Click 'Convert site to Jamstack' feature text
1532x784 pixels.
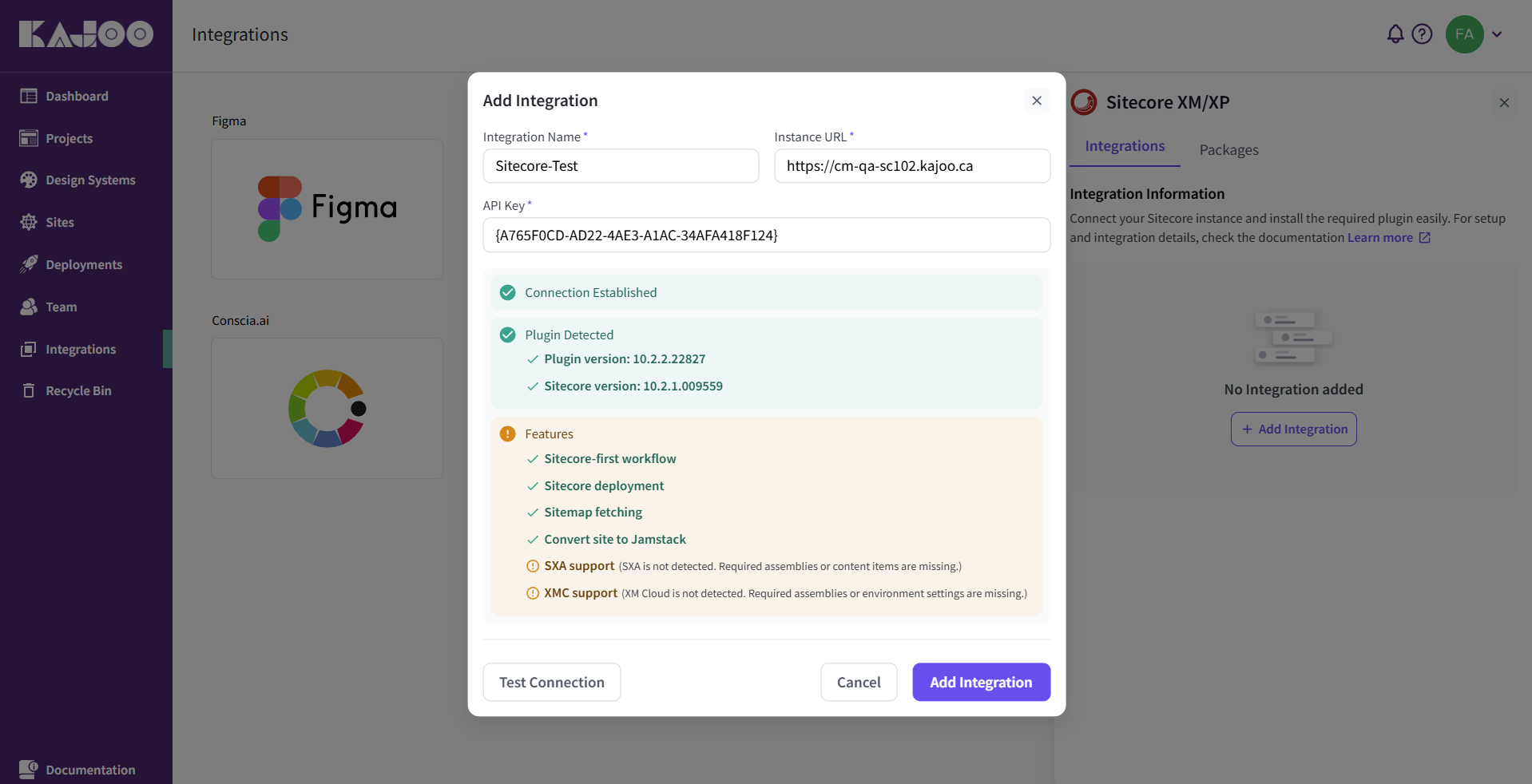point(615,540)
